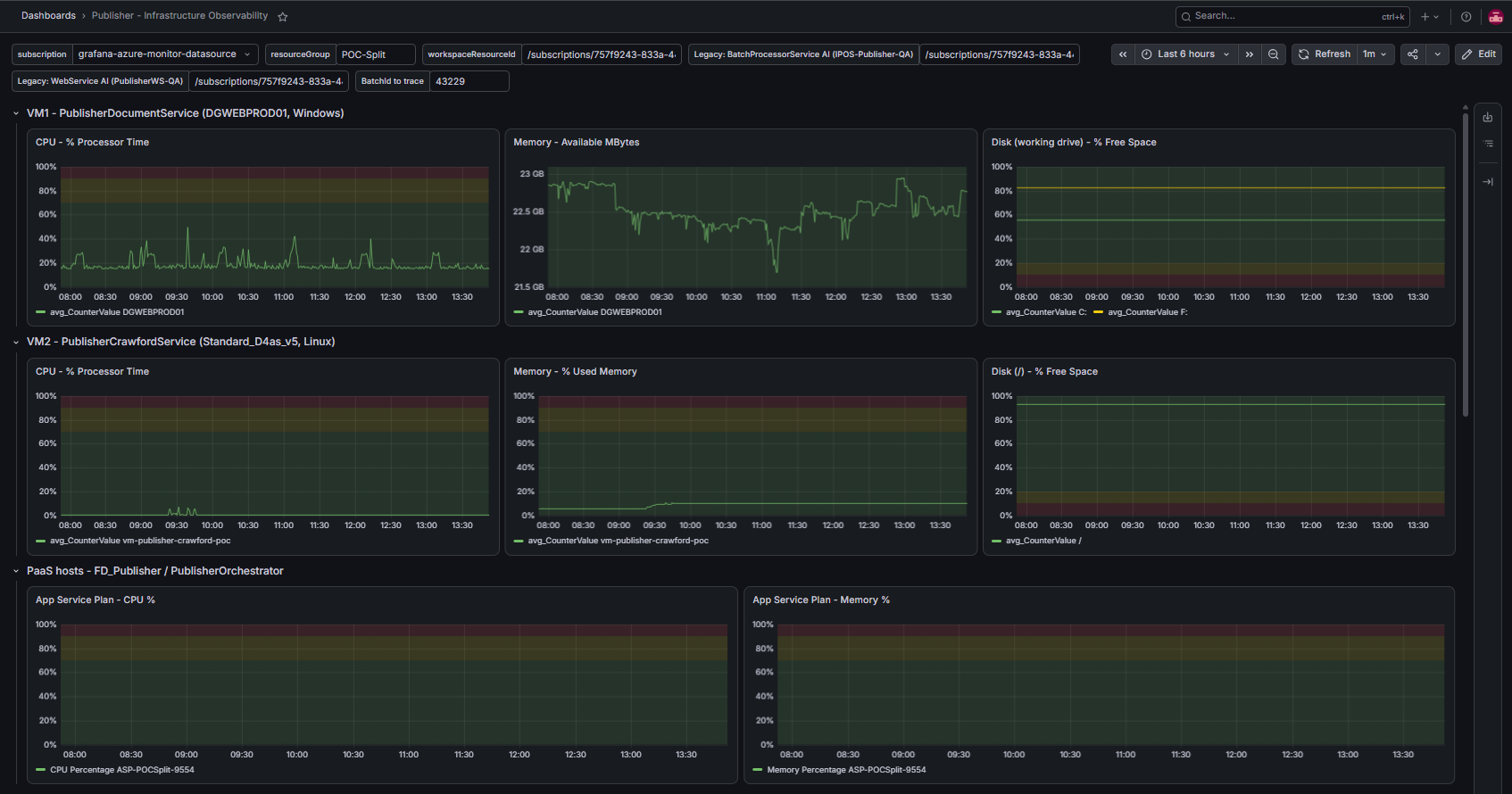Open VM1 CPU - % Processor Time panel title
The image size is (1512, 794).
coord(92,143)
